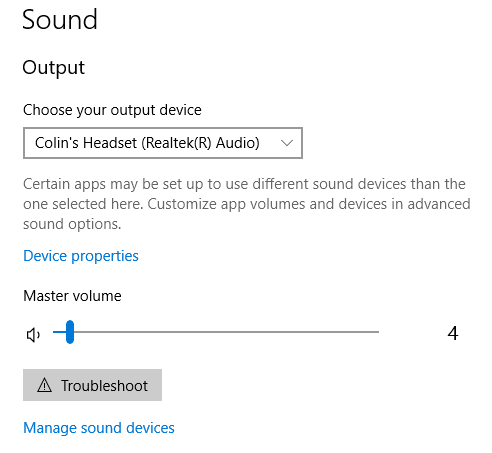This screenshot has height=453, width=492.
Task: Click the Output section heading
Action: click(53, 67)
